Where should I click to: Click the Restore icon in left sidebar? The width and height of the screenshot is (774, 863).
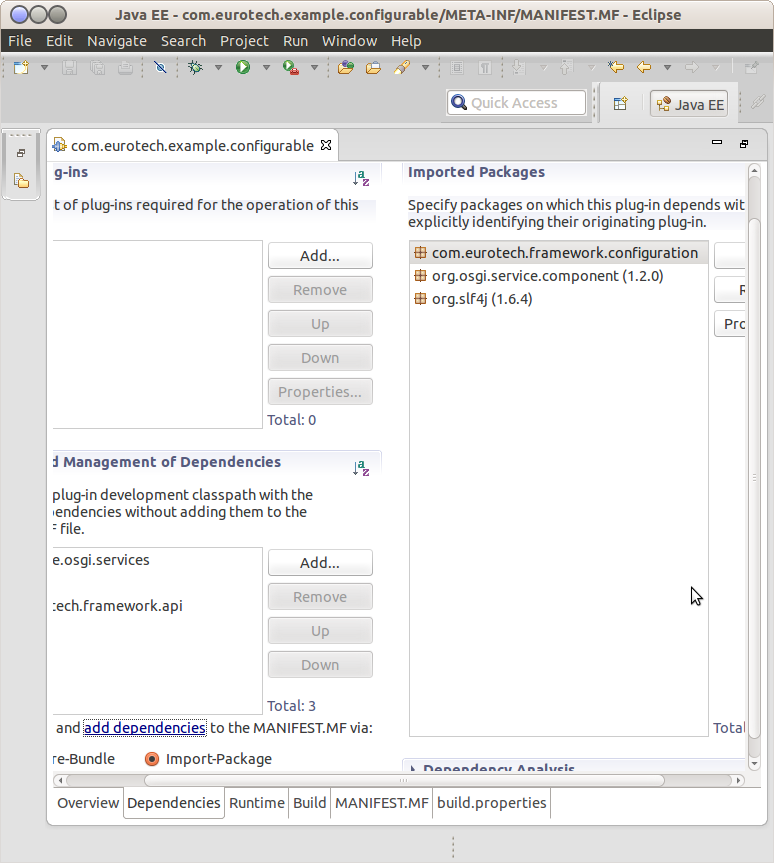21,153
